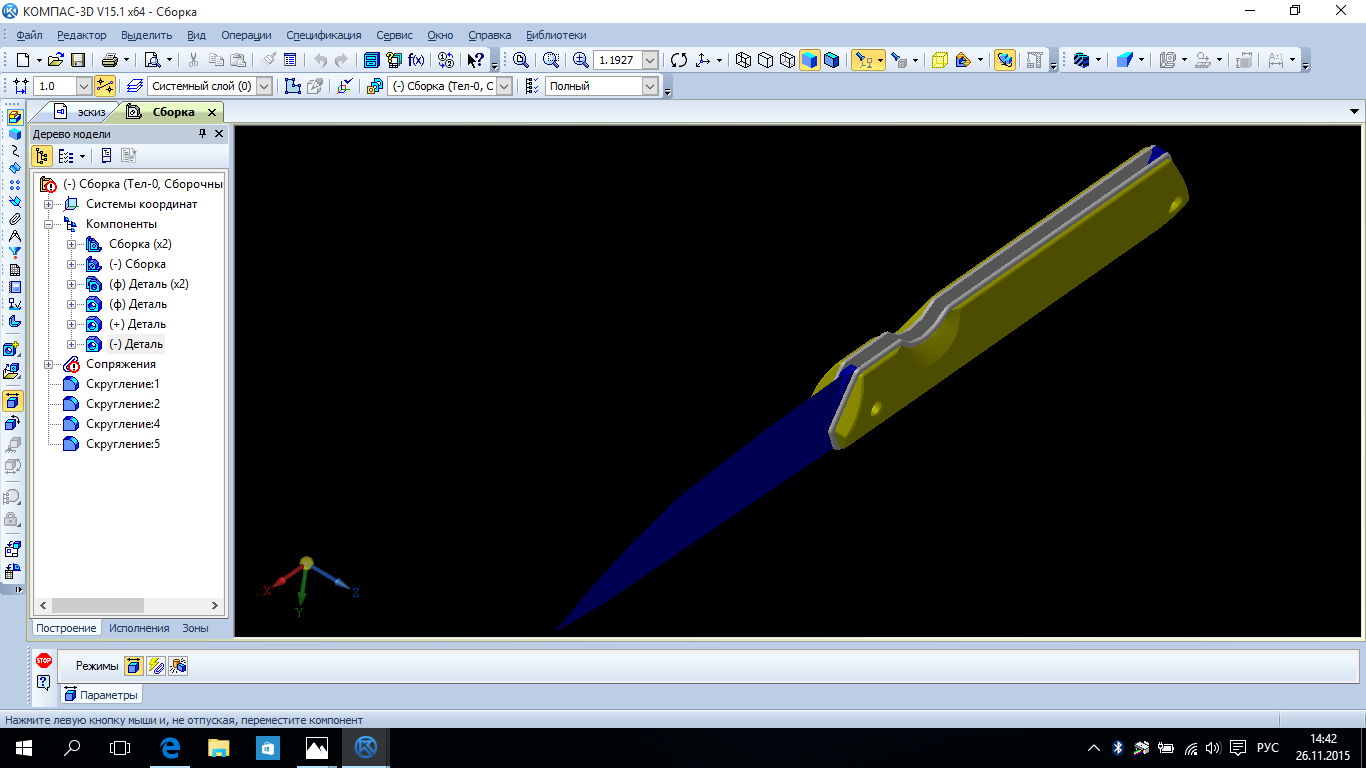The width and height of the screenshot is (1366, 768).
Task: Click the model tree horizontal scrollbar
Action: click(97, 606)
